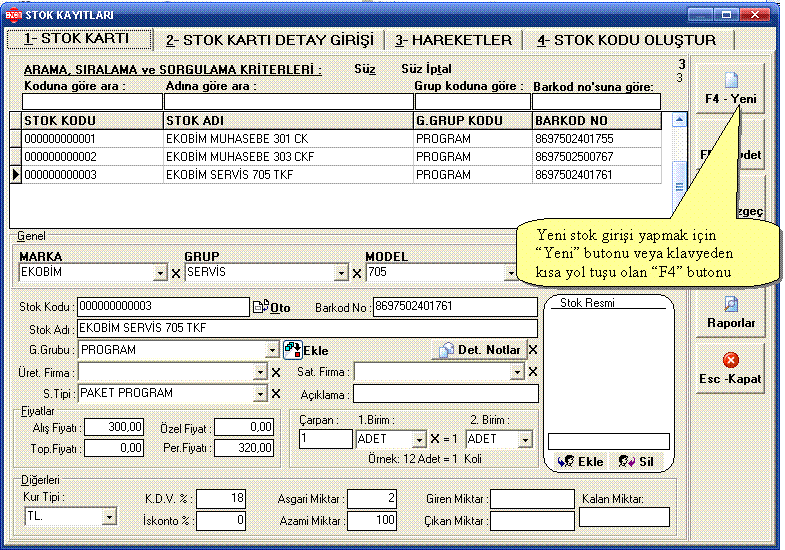Go to 4- STOK KODU OLUŞTUR tab
Image resolution: width=785 pixels, height=550 pixels.
[x=627, y=41]
